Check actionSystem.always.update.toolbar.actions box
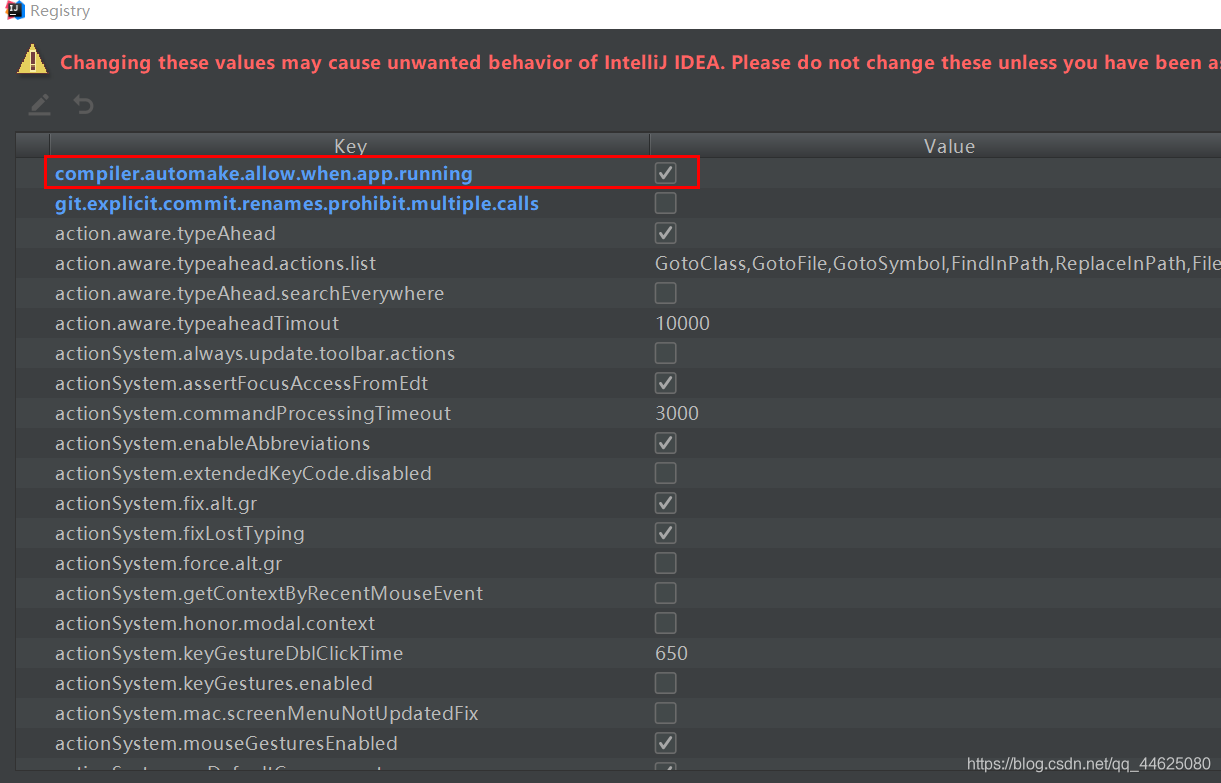The height and width of the screenshot is (783, 1221). point(665,353)
